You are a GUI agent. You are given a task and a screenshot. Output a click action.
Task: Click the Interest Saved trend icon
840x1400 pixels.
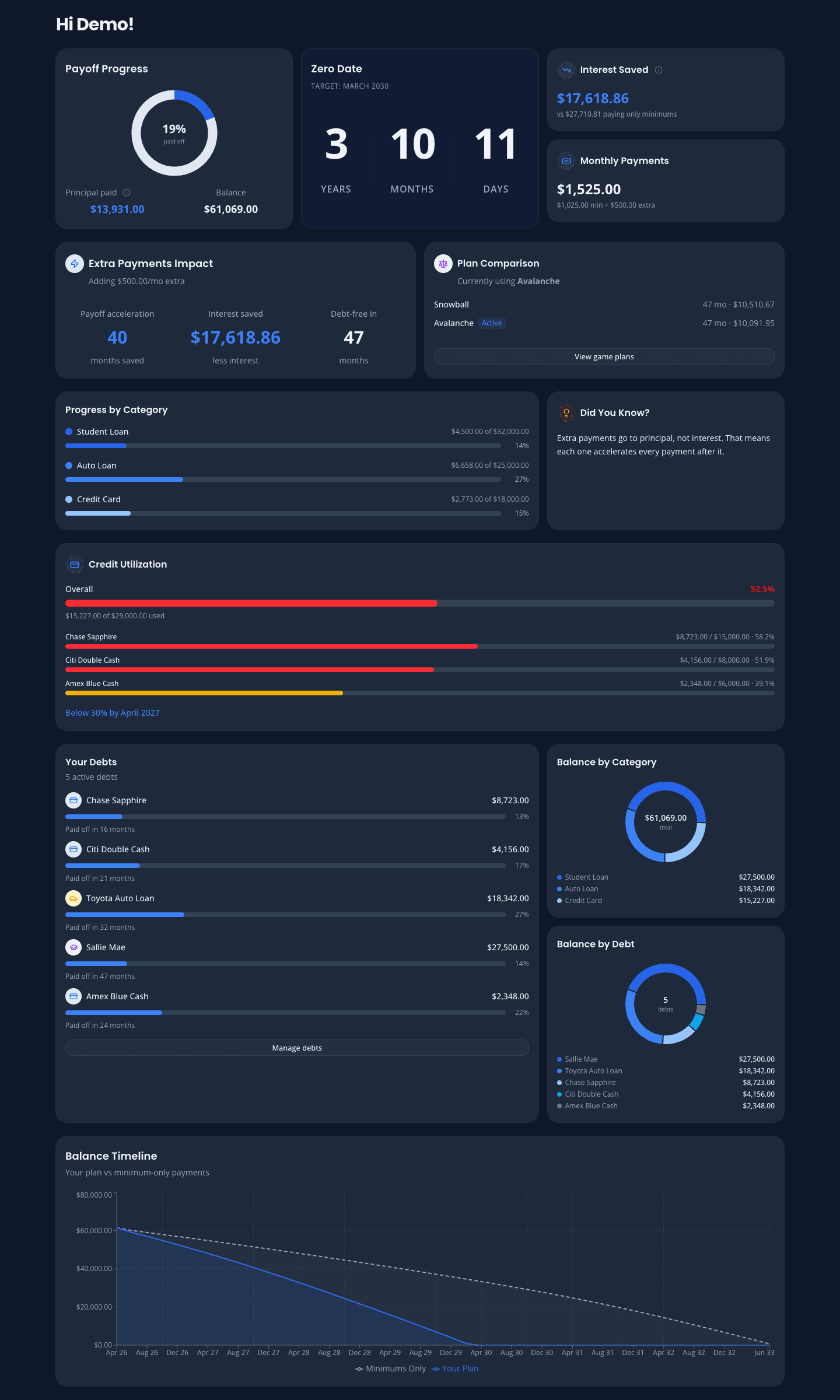[566, 70]
